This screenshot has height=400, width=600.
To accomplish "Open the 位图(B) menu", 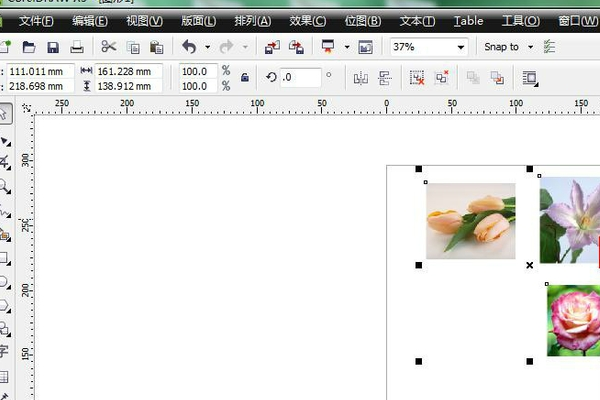I will point(362,21).
